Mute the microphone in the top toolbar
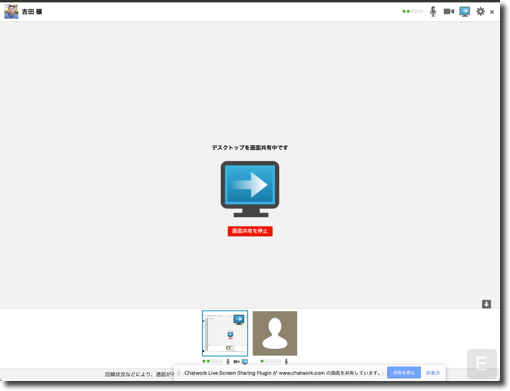This screenshot has height=391, width=510. pos(433,12)
